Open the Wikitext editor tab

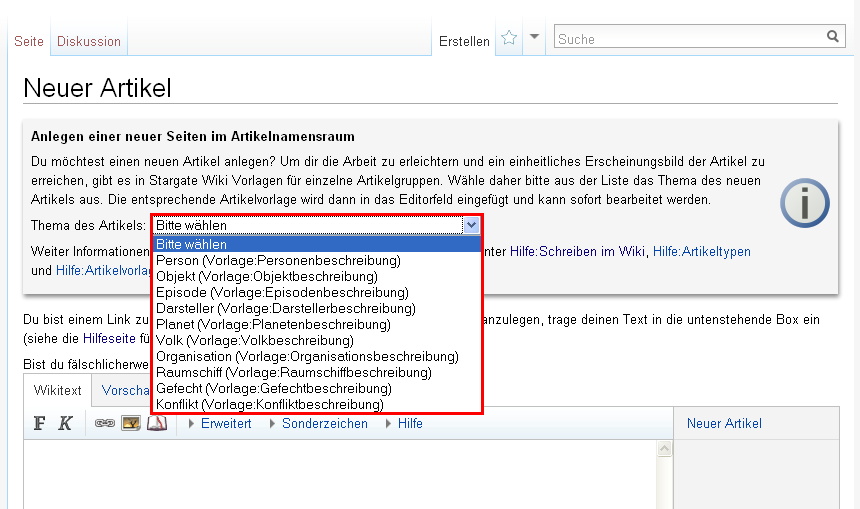pyautogui.click(x=58, y=390)
